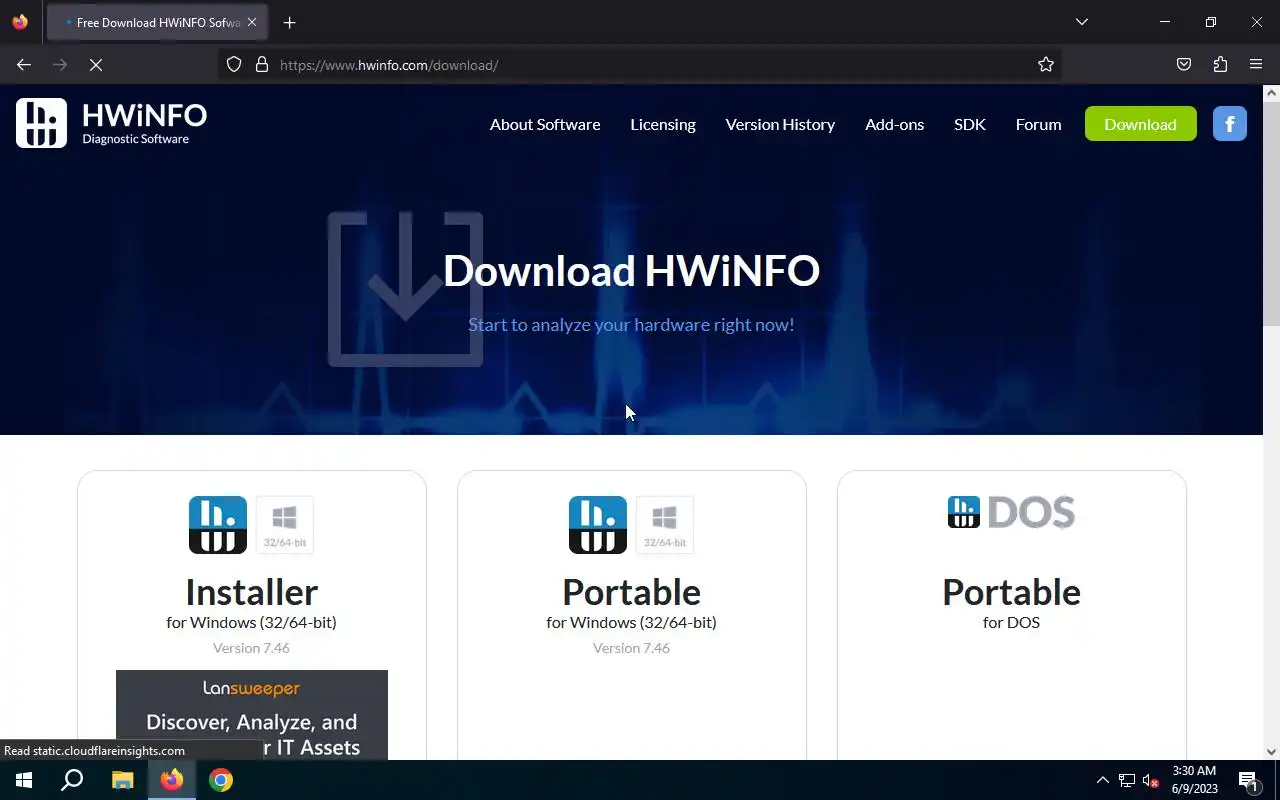This screenshot has width=1280, height=800.
Task: Open the Add-ons menu item
Action: click(x=894, y=124)
